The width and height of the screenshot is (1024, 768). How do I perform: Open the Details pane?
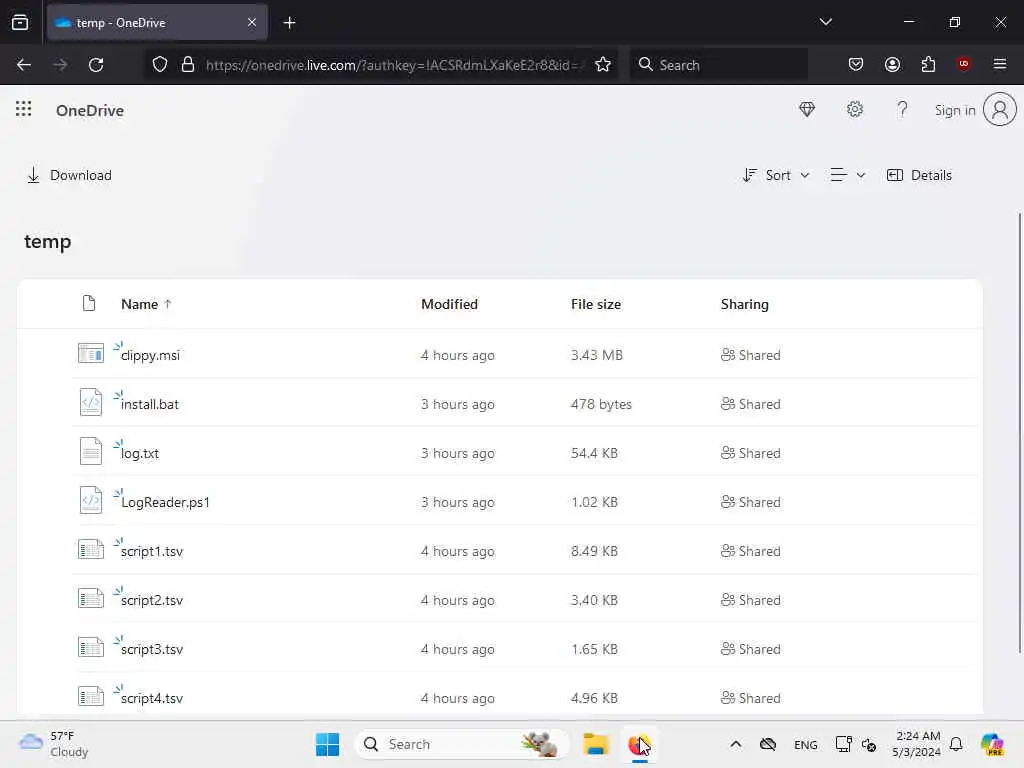pos(920,175)
